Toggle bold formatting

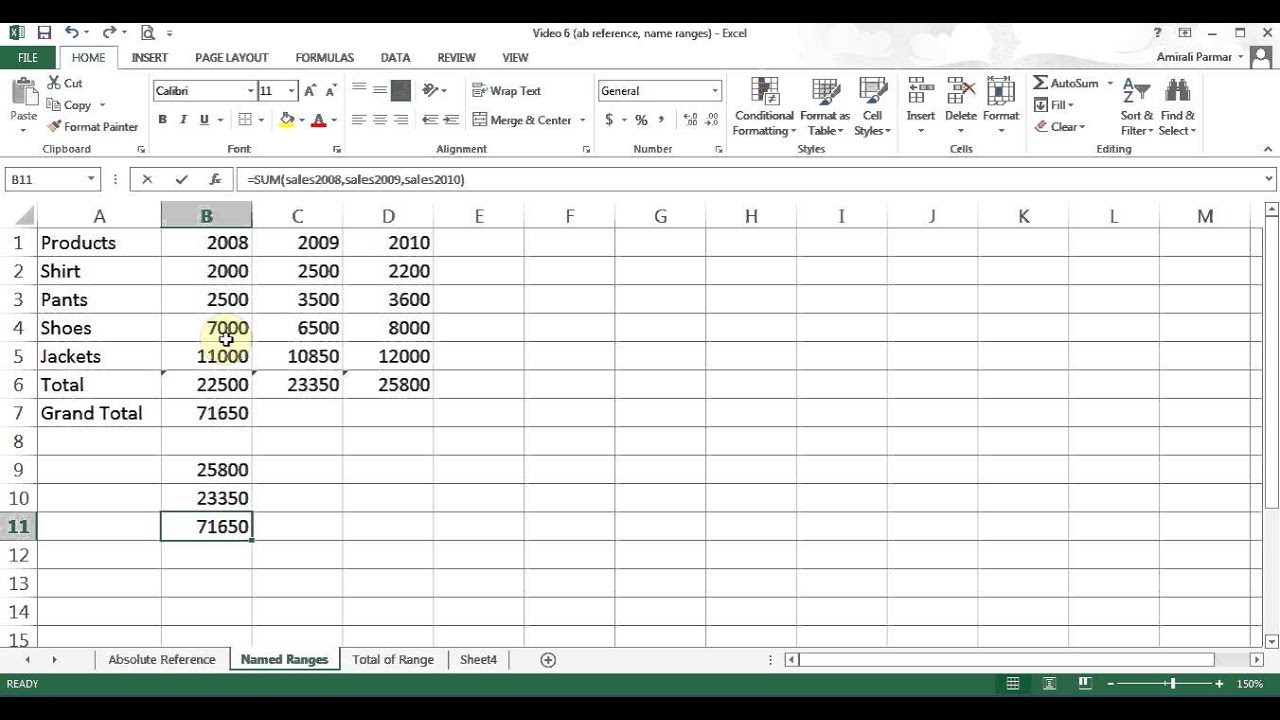[162, 120]
